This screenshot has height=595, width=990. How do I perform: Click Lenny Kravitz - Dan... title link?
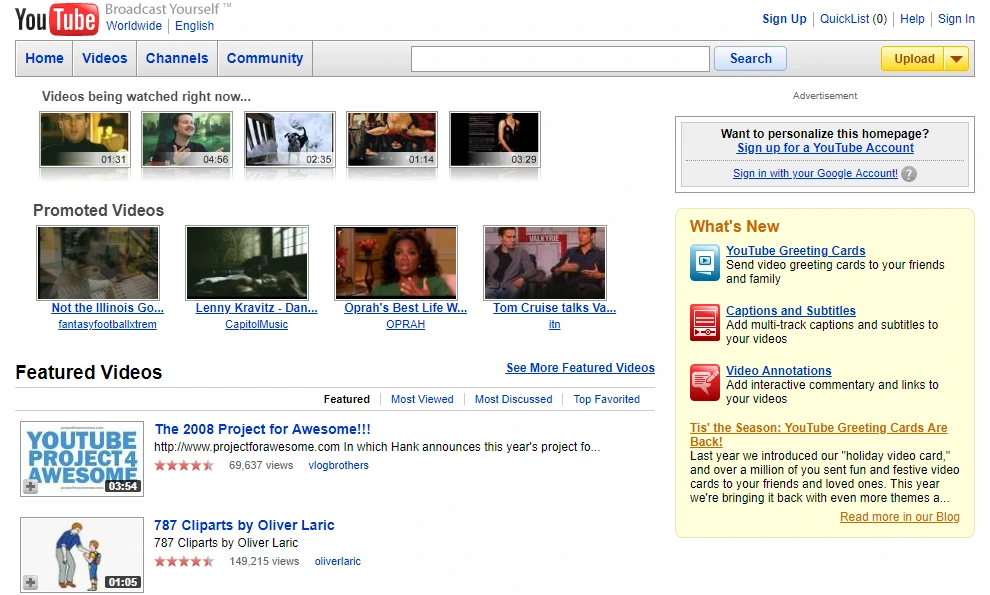[x=256, y=308]
